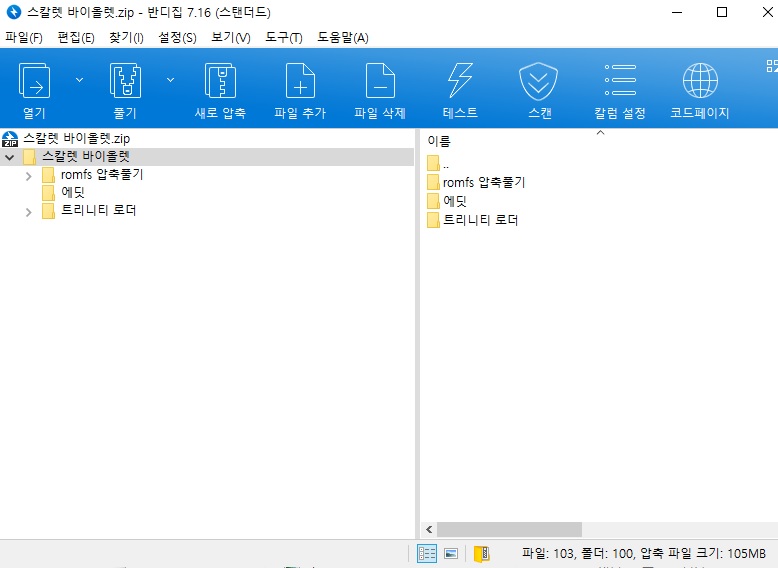The height and width of the screenshot is (568, 778).
Task: Click the Scan (스캔) shield icon
Action: click(x=538, y=81)
